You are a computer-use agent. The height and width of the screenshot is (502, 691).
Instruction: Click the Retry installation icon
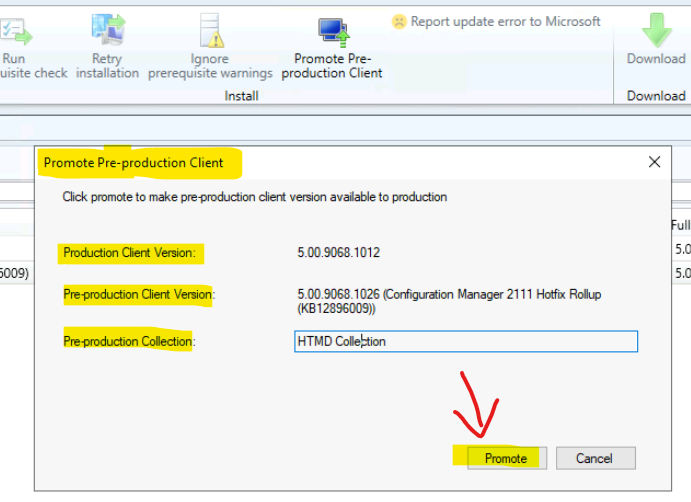(108, 30)
